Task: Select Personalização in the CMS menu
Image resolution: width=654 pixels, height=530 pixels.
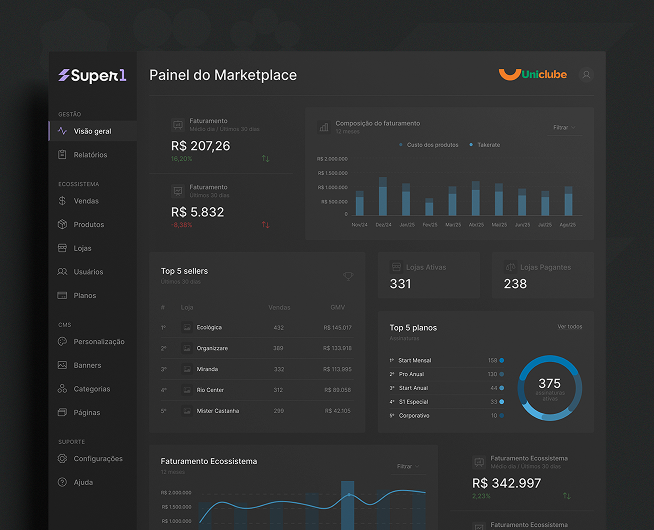Action: click(x=99, y=342)
